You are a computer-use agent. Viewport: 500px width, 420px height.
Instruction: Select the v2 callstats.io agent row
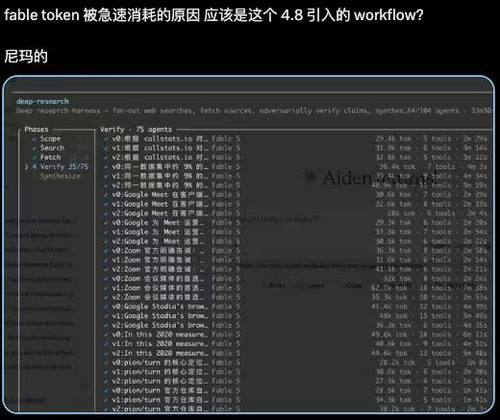coord(295,157)
